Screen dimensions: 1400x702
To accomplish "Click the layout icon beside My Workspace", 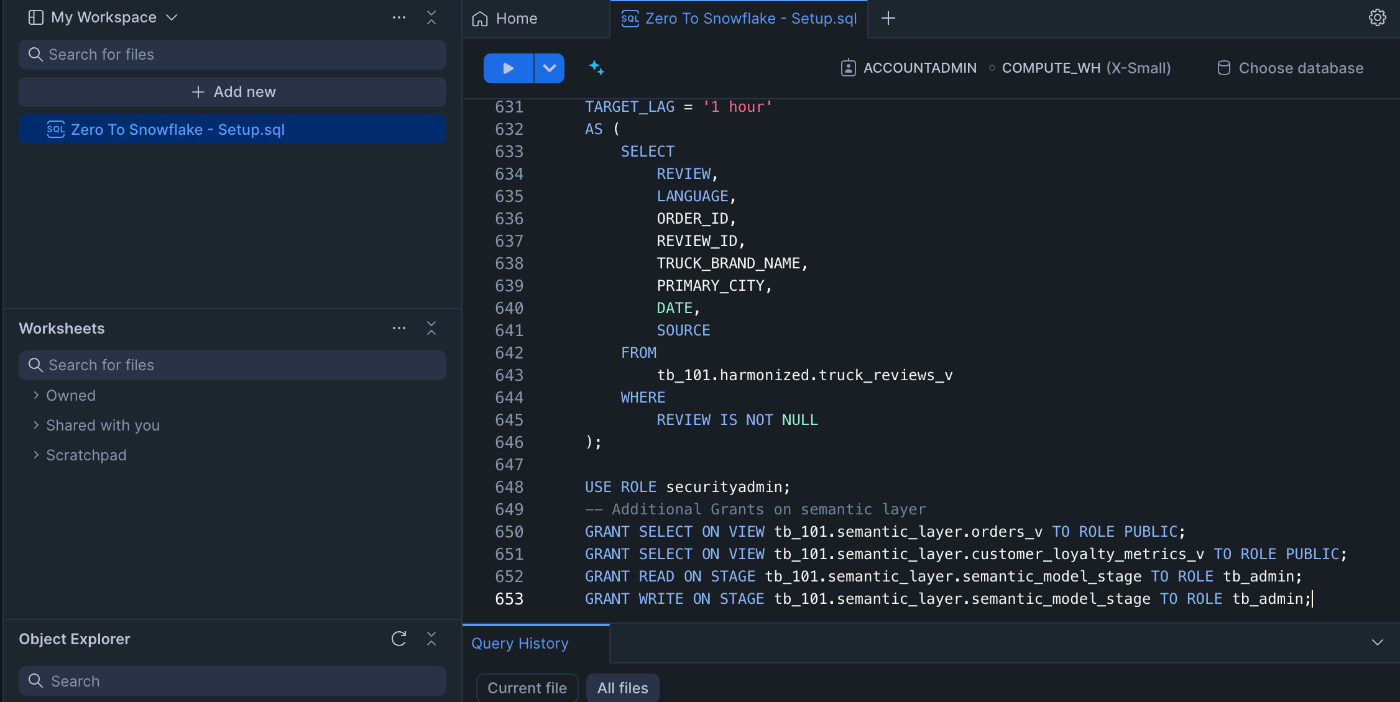I will pos(36,17).
